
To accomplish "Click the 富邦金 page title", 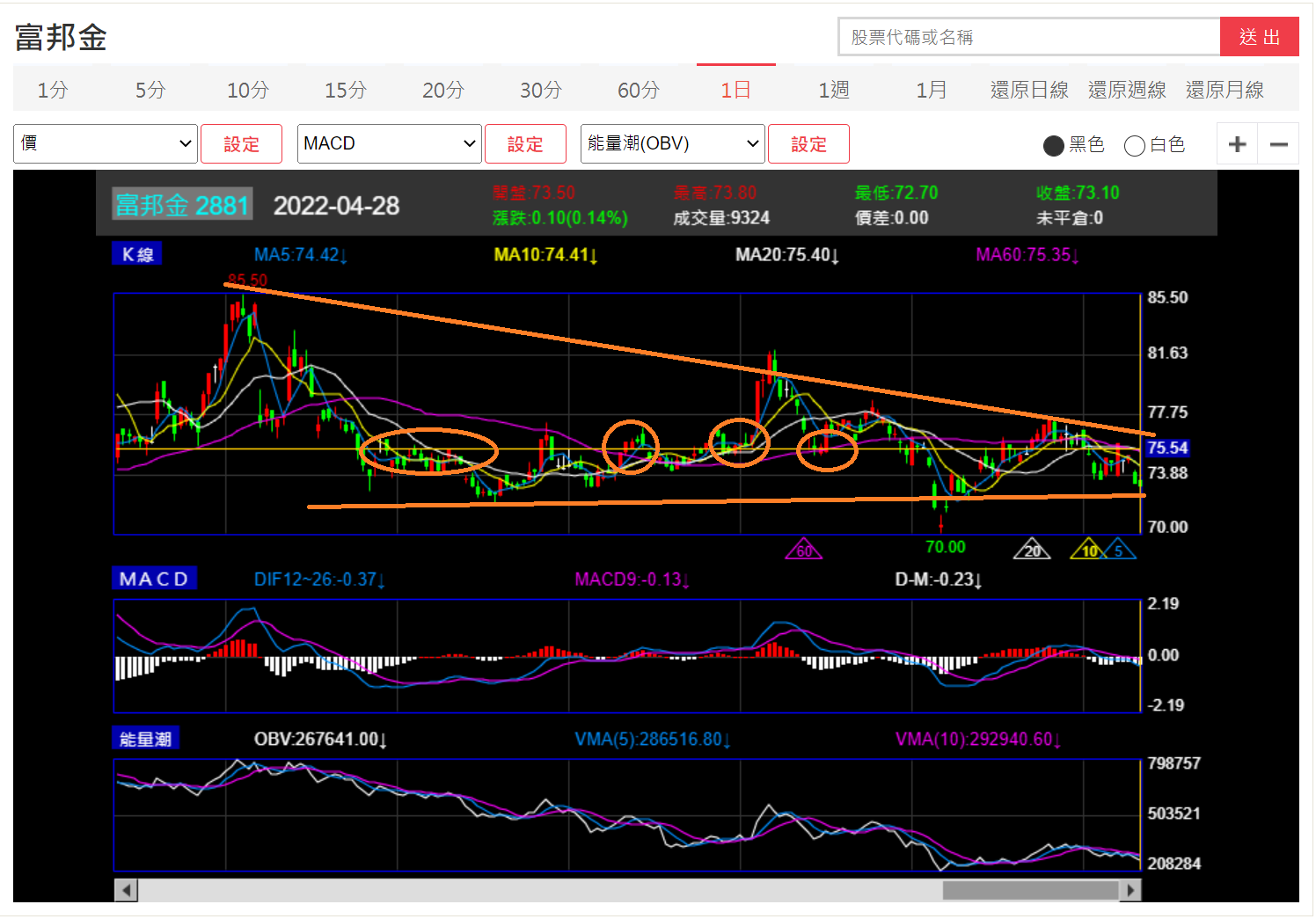I will coord(61,37).
